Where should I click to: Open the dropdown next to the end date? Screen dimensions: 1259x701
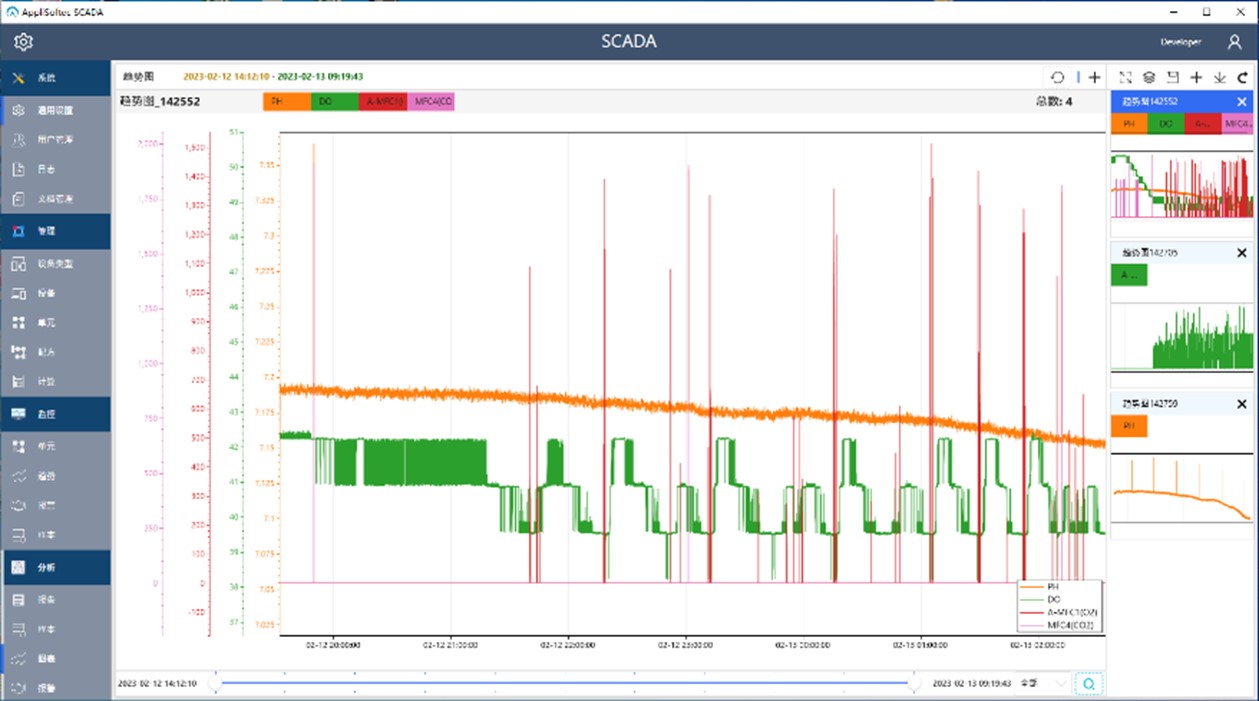pos(1042,684)
